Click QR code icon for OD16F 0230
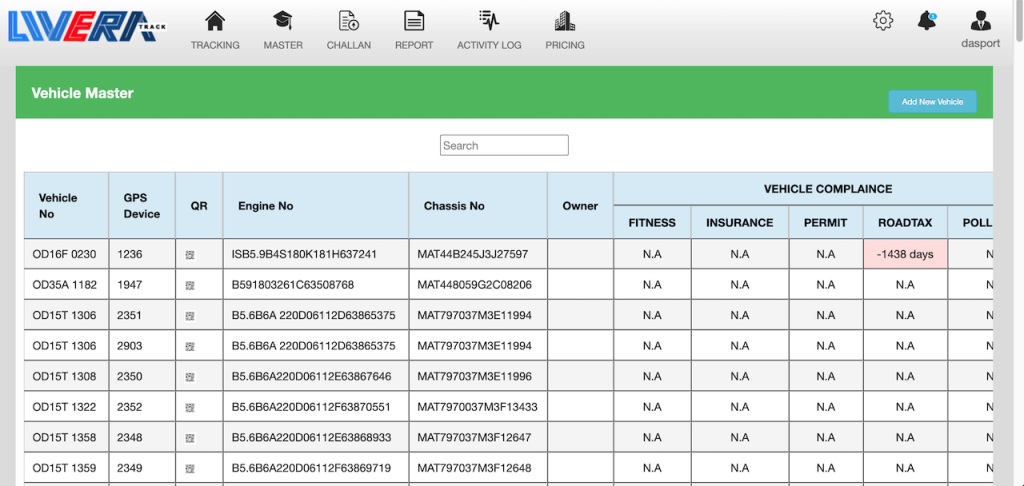This screenshot has width=1024, height=486. [x=190, y=255]
